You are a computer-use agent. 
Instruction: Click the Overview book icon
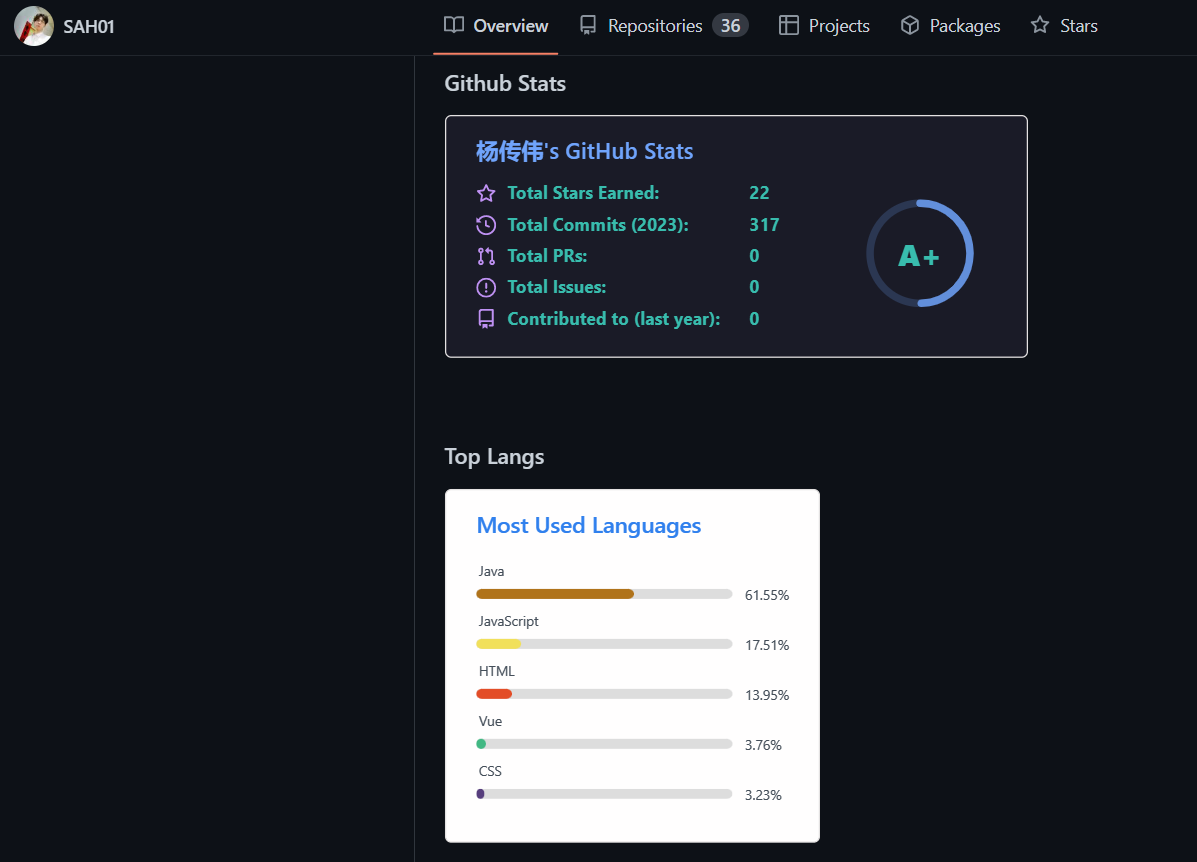[454, 25]
